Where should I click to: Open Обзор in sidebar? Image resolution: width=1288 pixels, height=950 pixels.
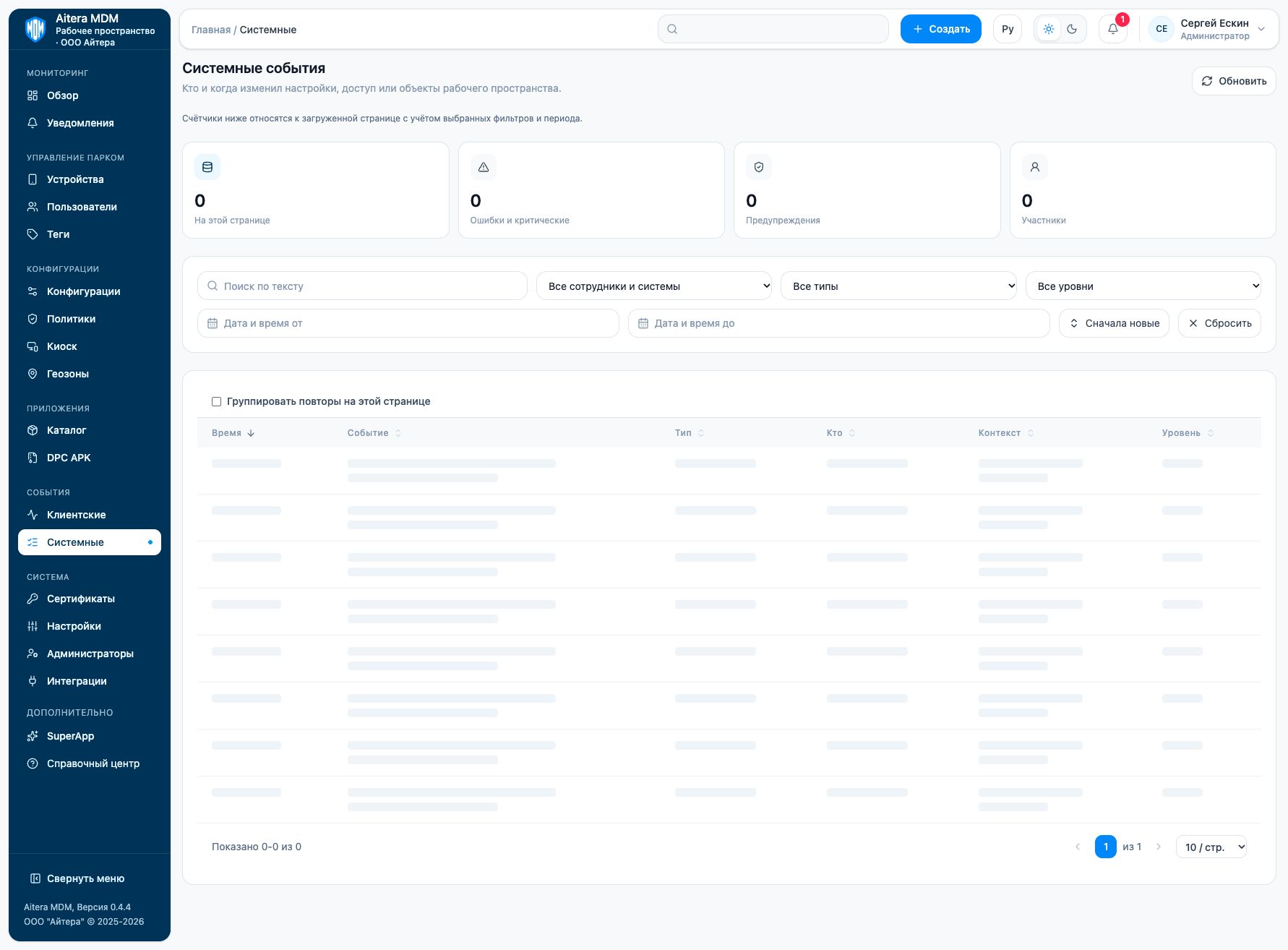pos(90,95)
